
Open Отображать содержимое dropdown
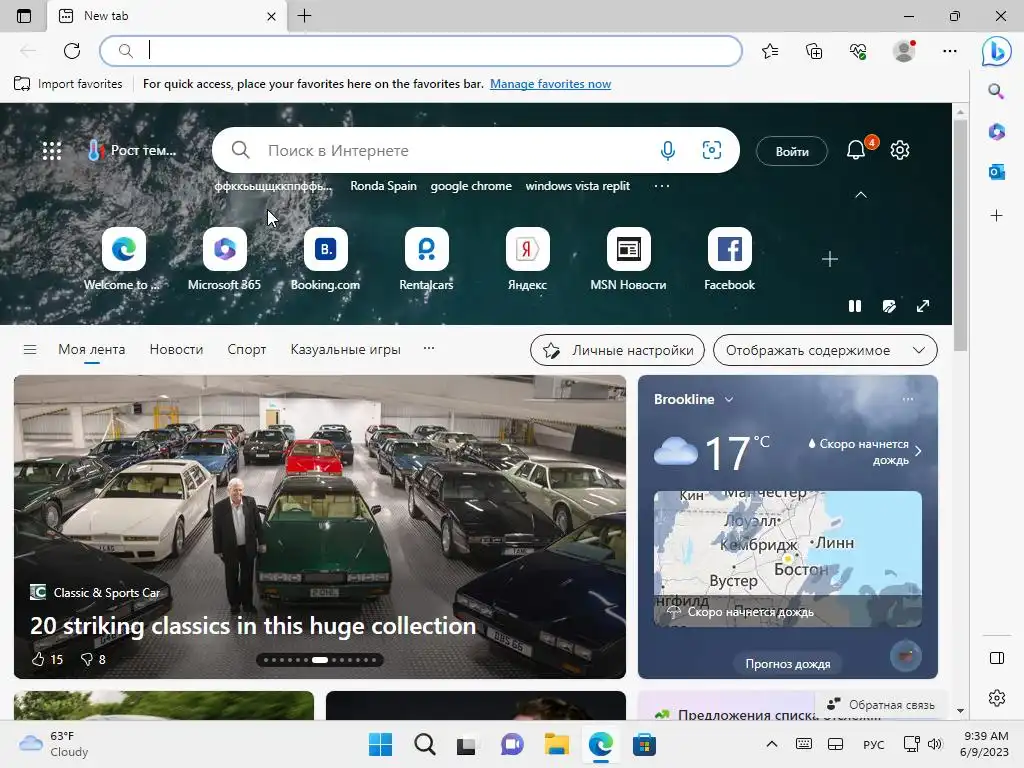(x=825, y=350)
